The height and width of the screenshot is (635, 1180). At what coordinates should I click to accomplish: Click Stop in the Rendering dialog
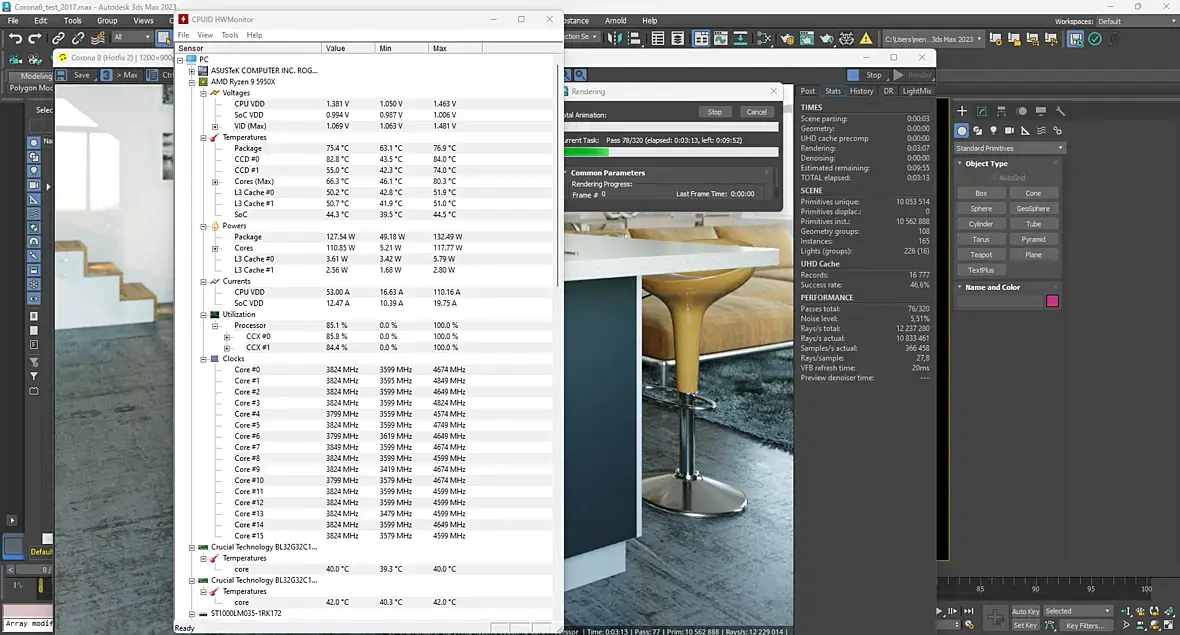[x=714, y=112]
